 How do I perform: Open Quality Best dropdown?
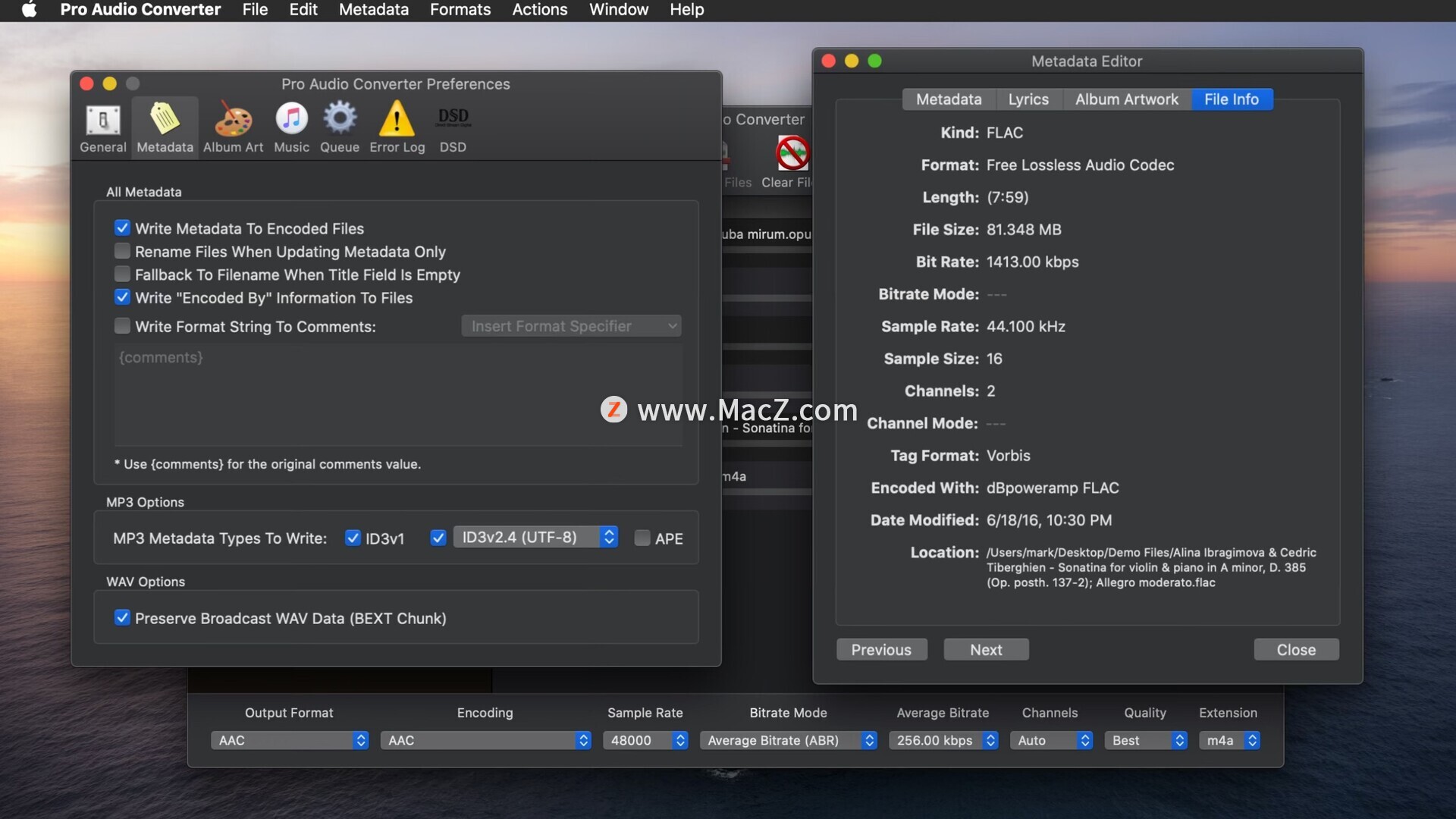[1146, 740]
